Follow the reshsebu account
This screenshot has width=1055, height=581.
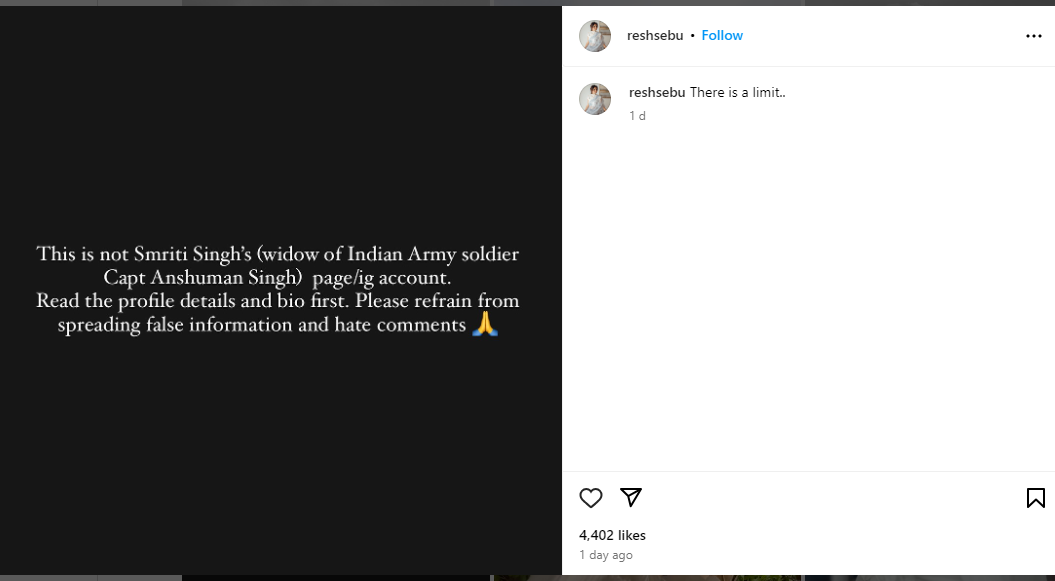tap(722, 36)
